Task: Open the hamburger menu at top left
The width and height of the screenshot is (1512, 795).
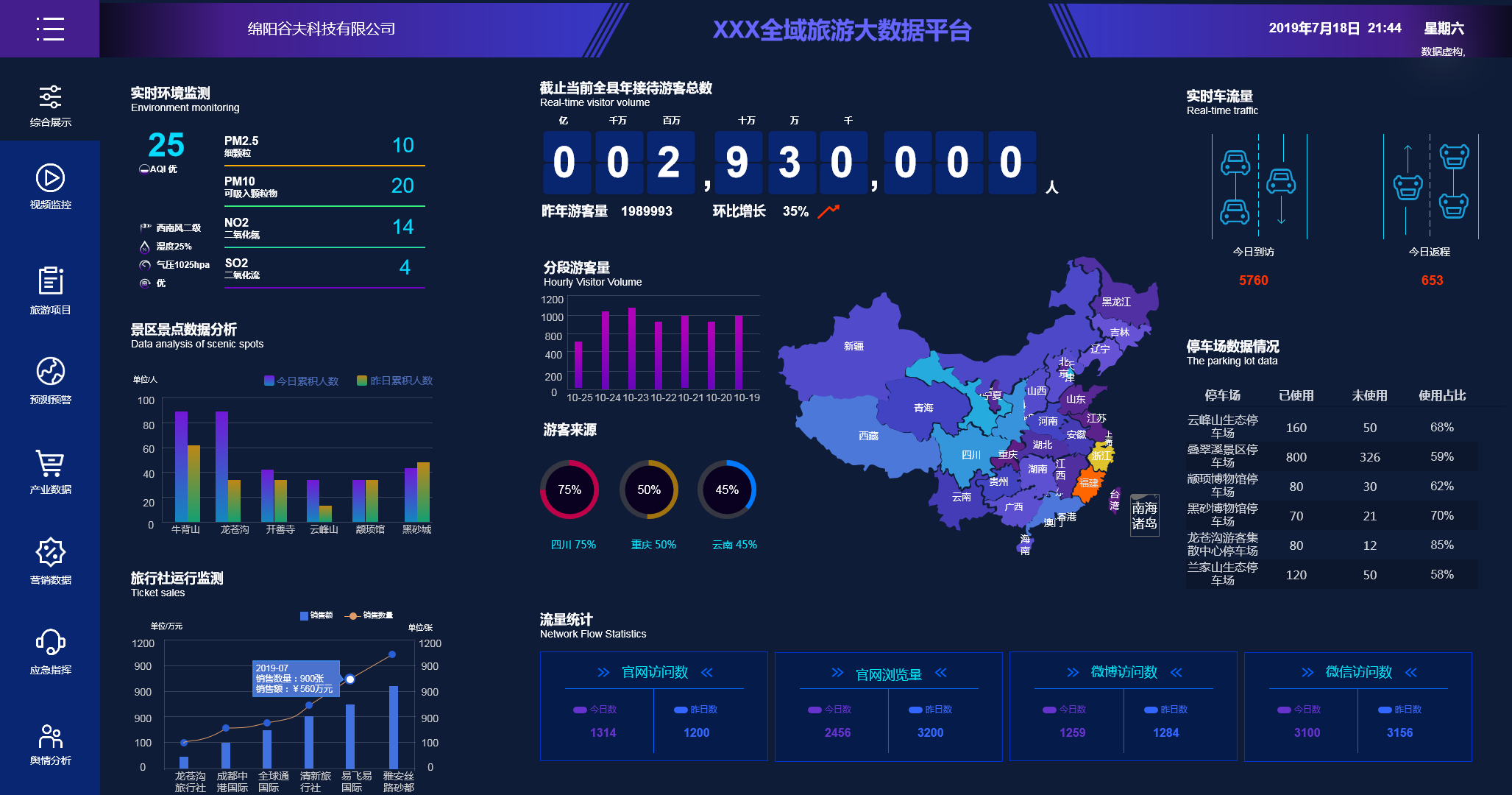Action: pos(49,29)
